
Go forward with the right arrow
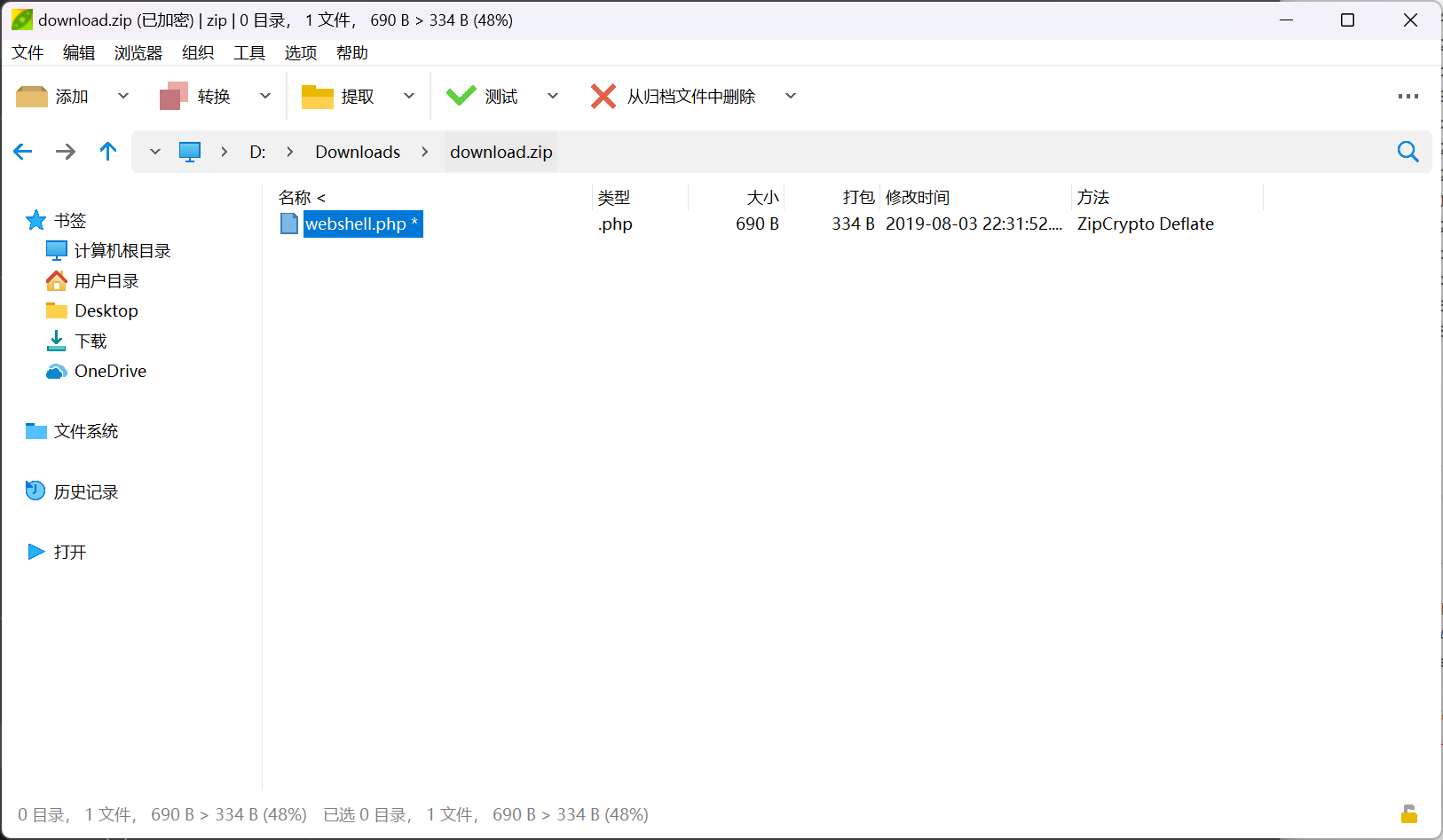coord(66,152)
